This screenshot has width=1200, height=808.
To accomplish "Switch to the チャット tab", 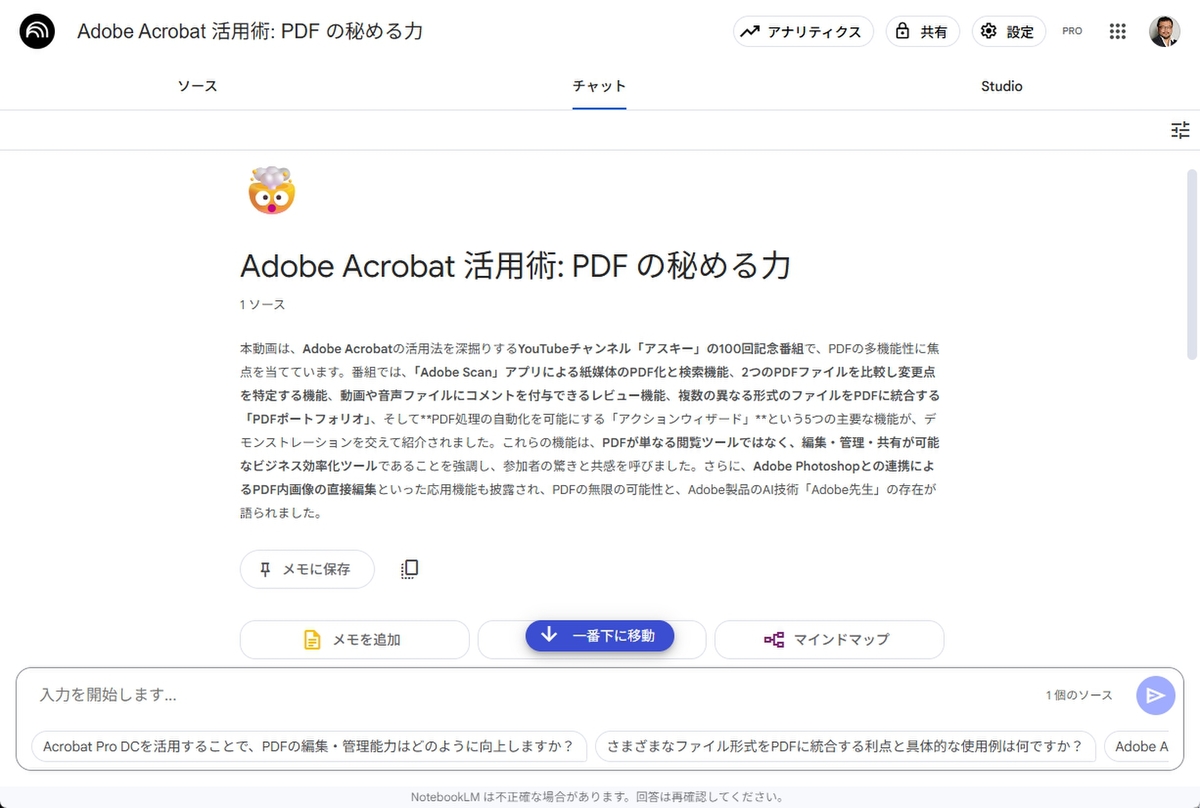I will tap(599, 86).
